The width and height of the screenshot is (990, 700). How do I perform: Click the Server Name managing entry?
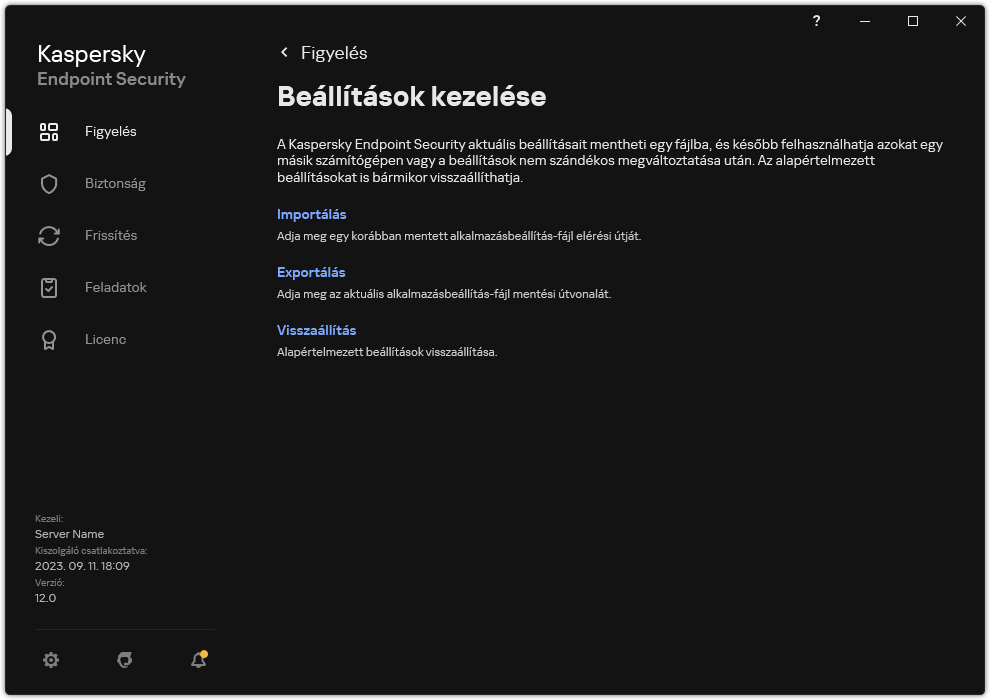pos(68,534)
